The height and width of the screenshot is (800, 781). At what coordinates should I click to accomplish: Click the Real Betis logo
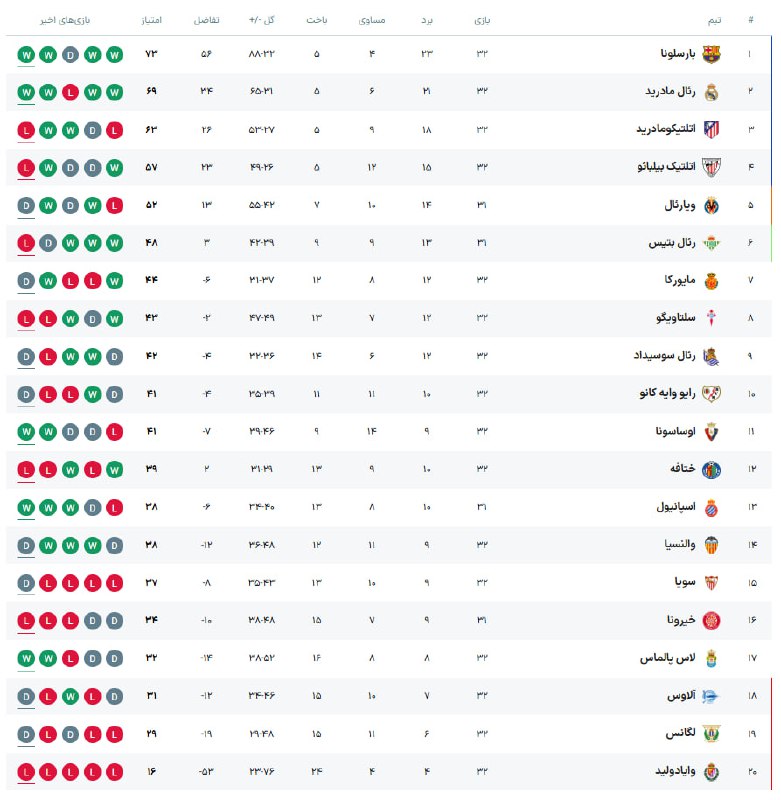pos(711,243)
